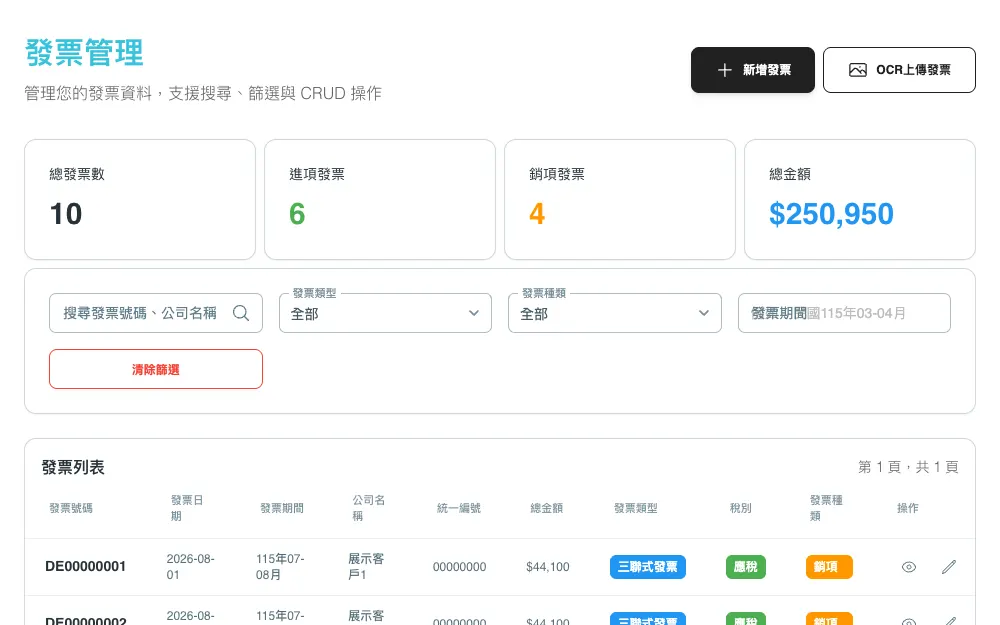Viewport: 1000px width, 625px height.
Task: Click the 總金額 column header
Action: (x=547, y=508)
